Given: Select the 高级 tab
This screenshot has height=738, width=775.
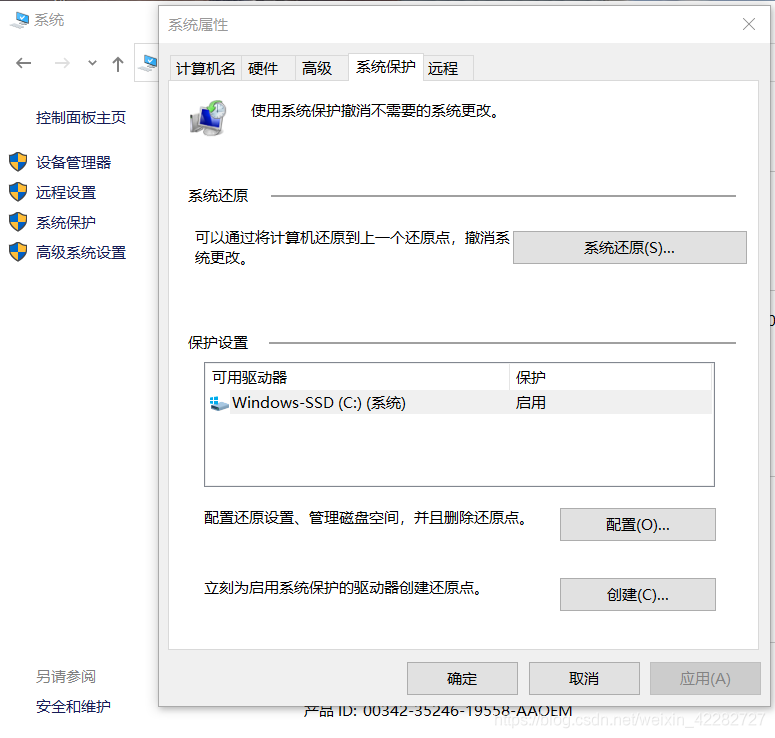Looking at the screenshot, I should click(321, 68).
